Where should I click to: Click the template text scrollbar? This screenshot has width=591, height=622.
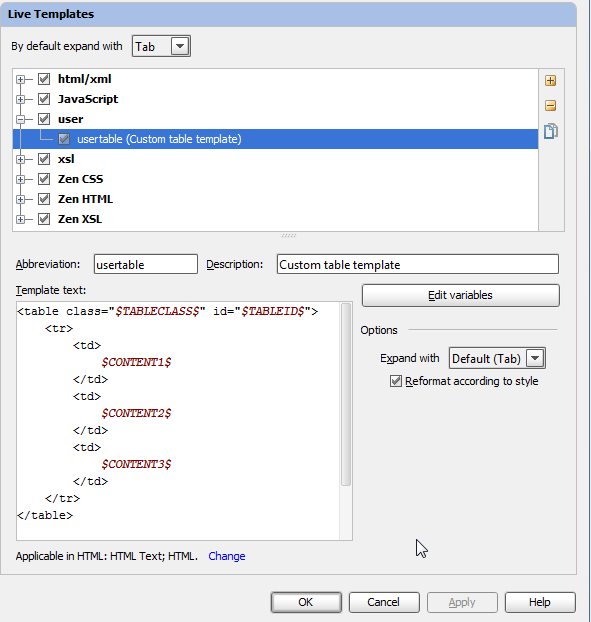[346, 394]
